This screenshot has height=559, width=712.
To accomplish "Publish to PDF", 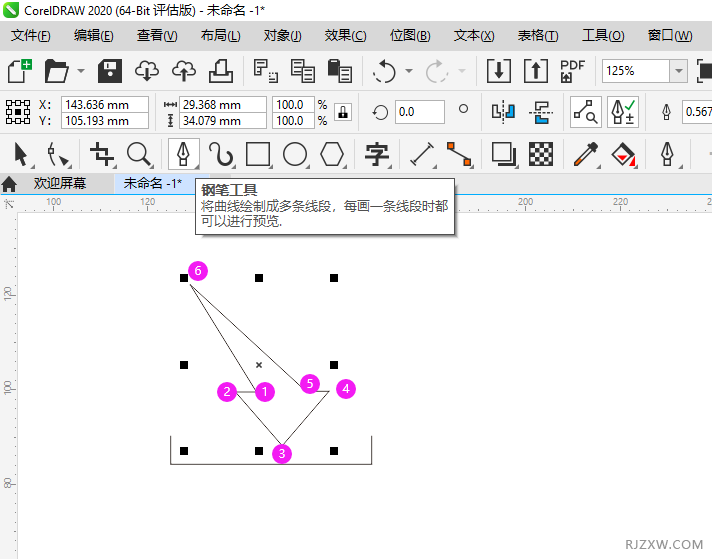I will click(573, 71).
